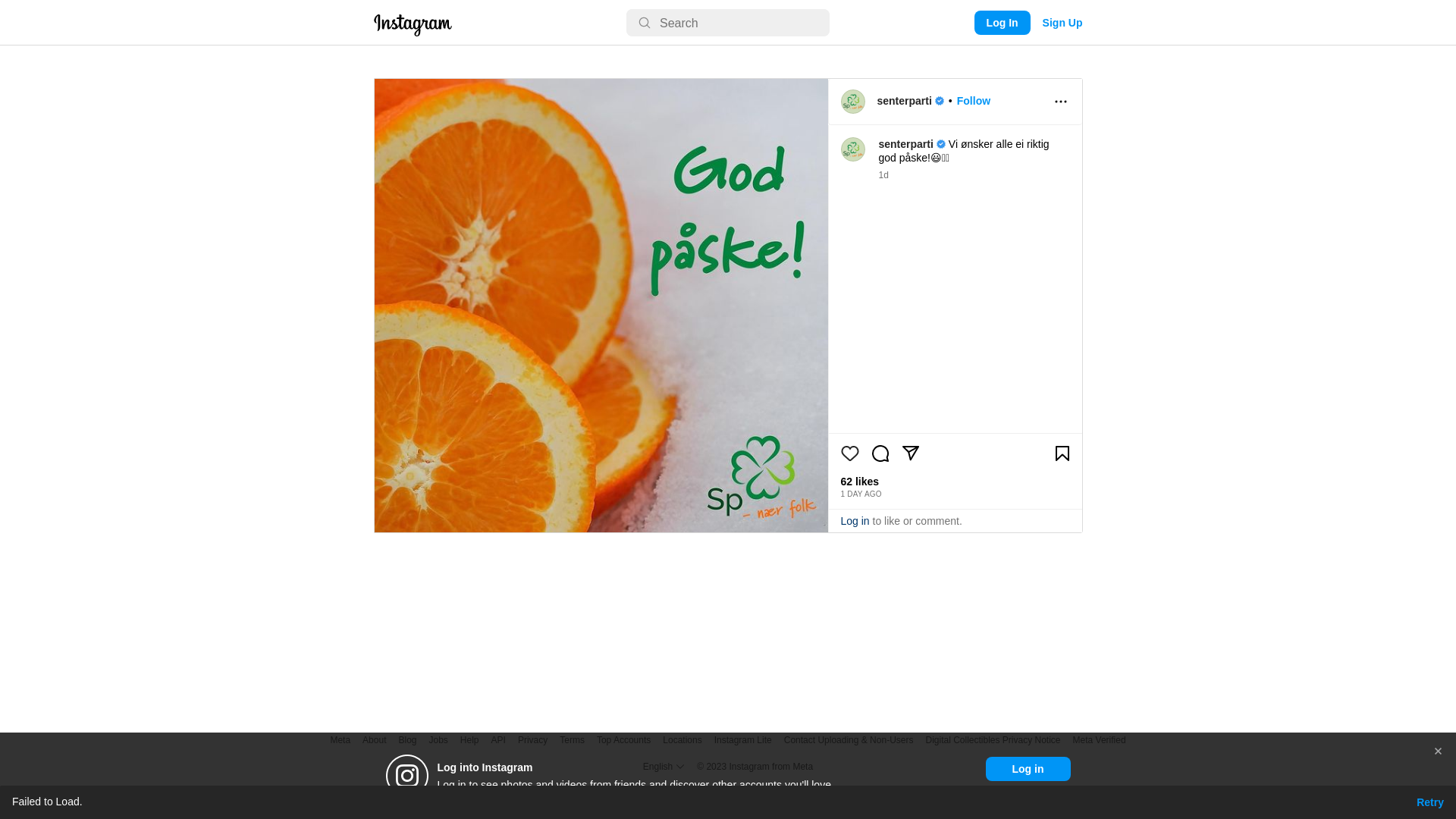This screenshot has width=1456, height=819.
Task: Click the senterparti avatar beside the caption
Action: [852, 149]
